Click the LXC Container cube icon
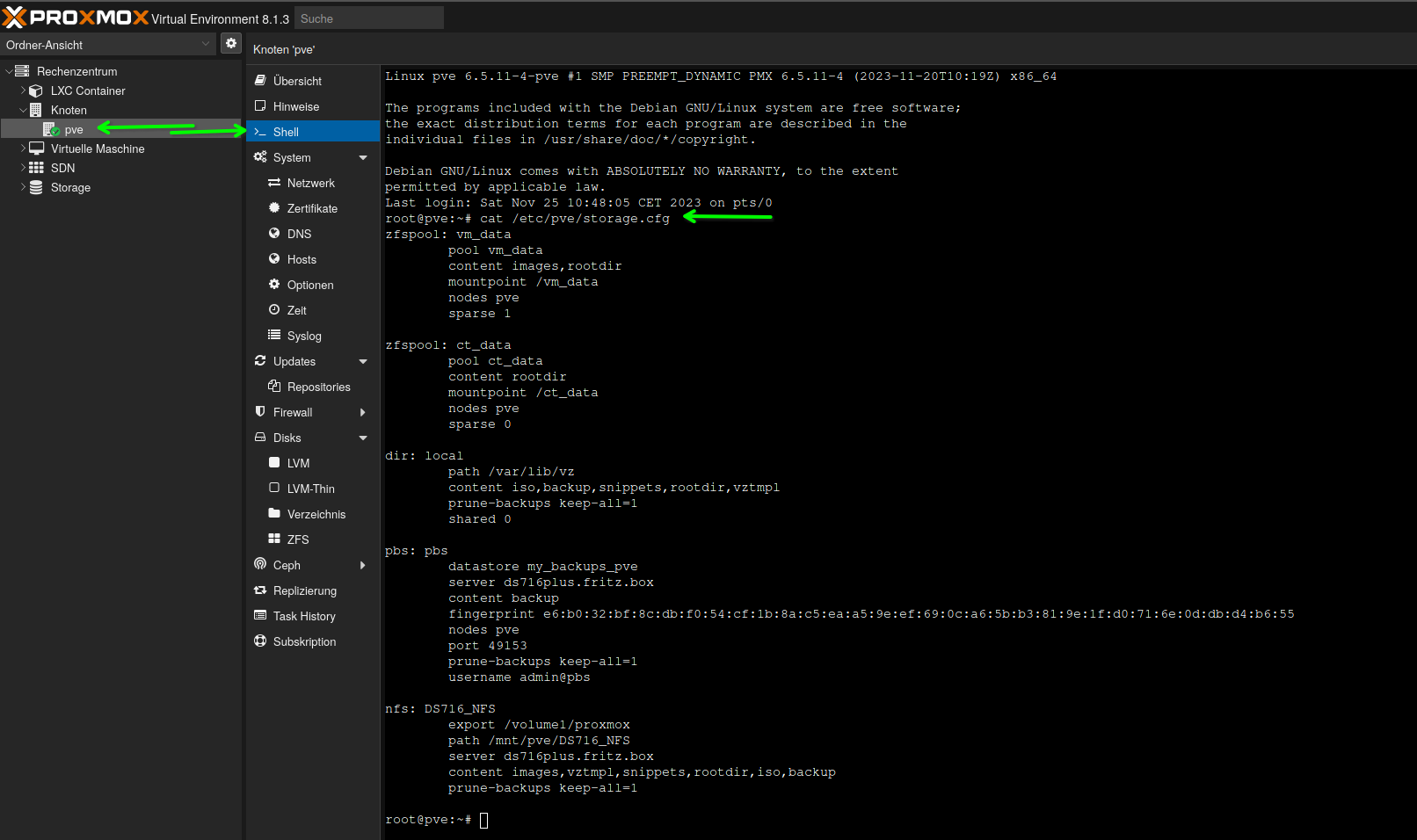 click(x=36, y=91)
